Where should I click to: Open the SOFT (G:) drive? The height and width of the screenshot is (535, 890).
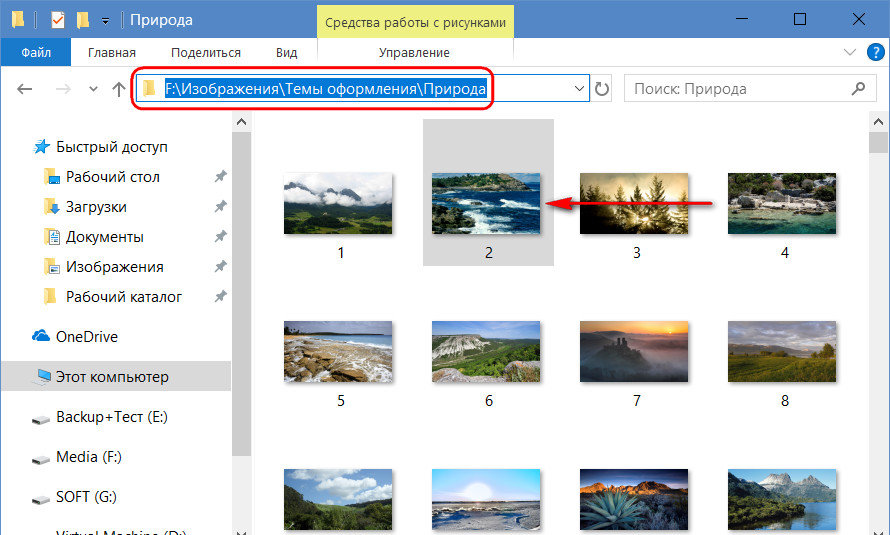[x=86, y=497]
